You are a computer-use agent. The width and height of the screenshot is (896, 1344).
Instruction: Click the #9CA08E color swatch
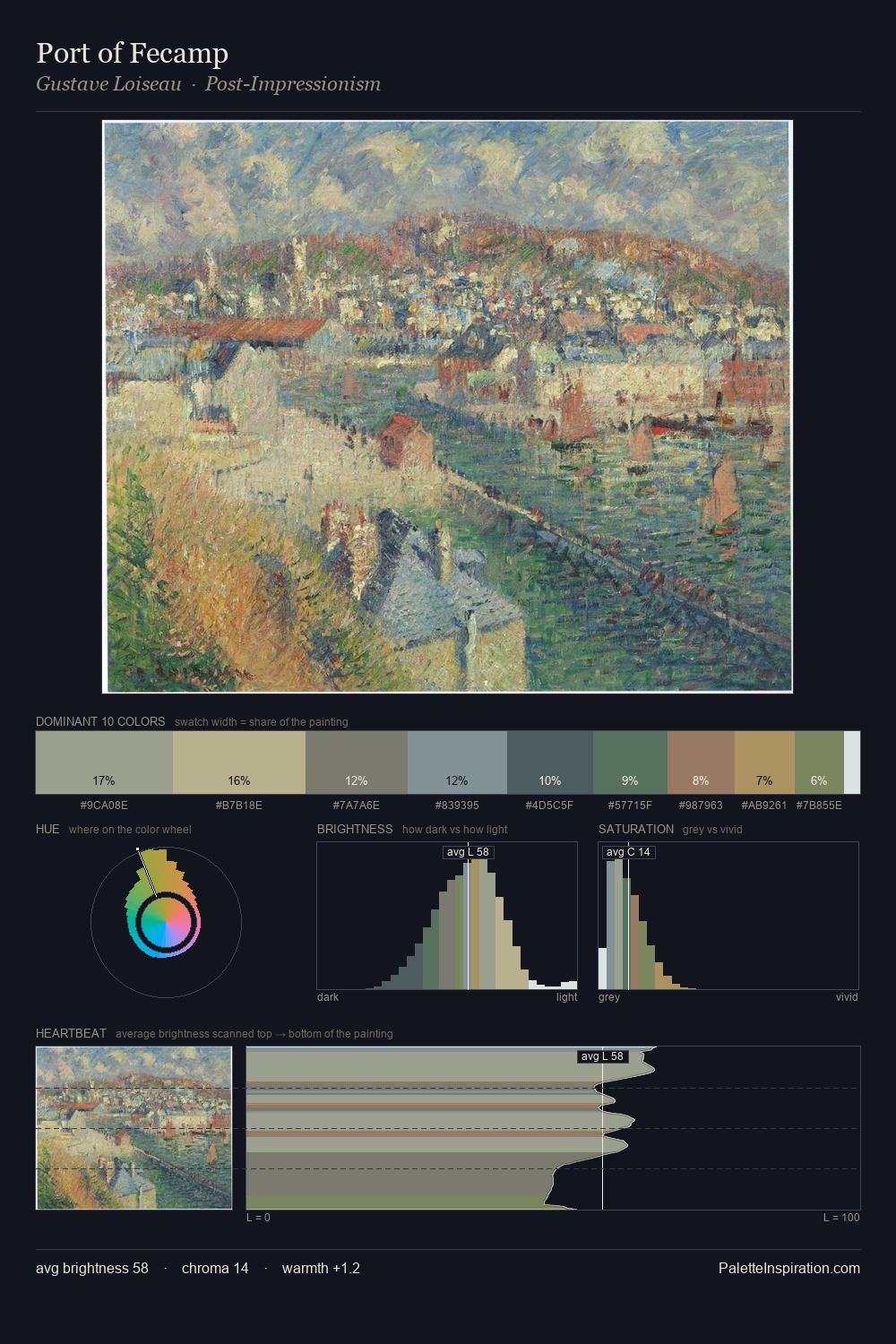[104, 762]
